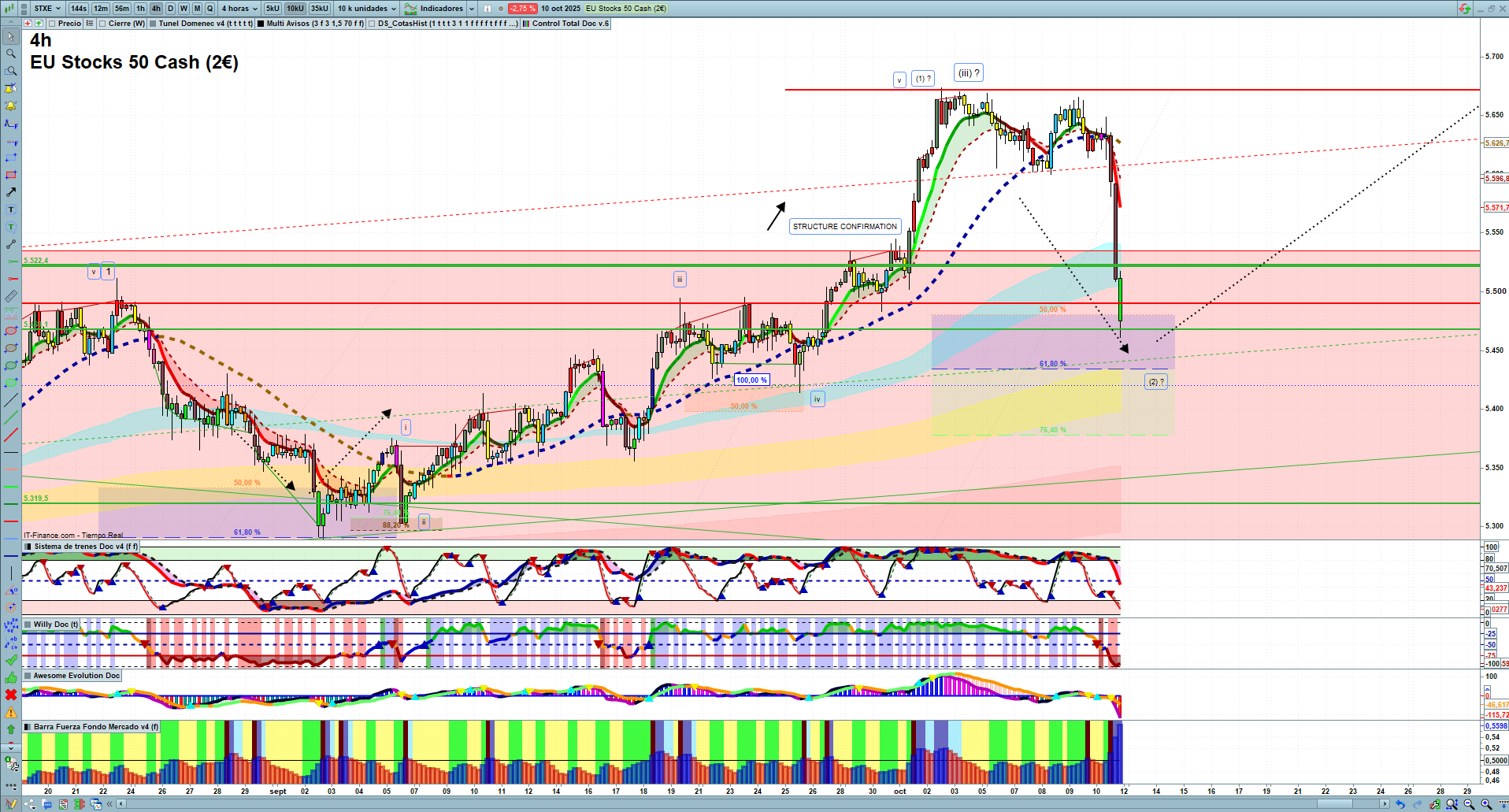
Task: Open the 4 horas timeframe dropdown
Action: (x=239, y=9)
